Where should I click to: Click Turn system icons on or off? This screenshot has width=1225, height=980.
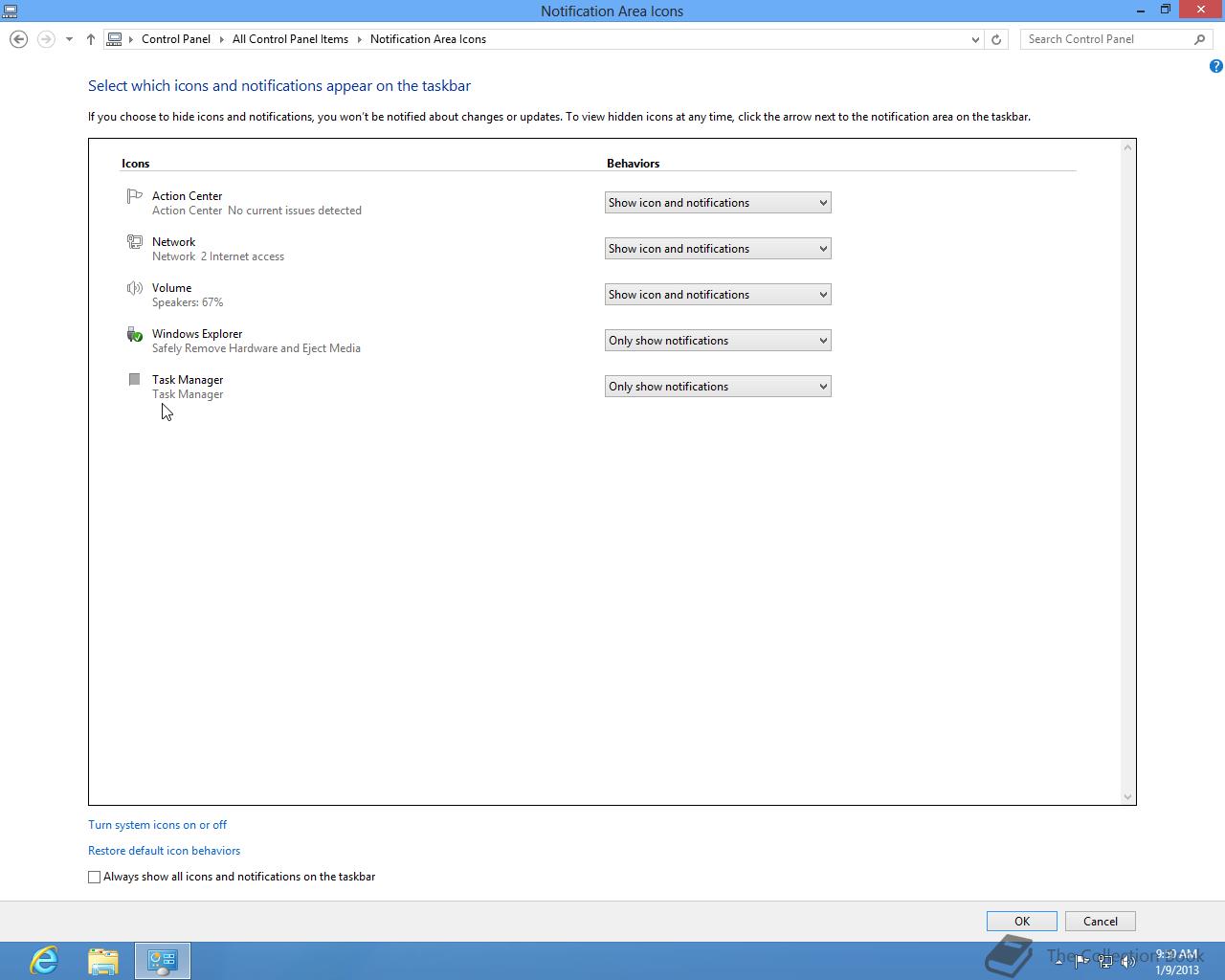click(x=157, y=825)
